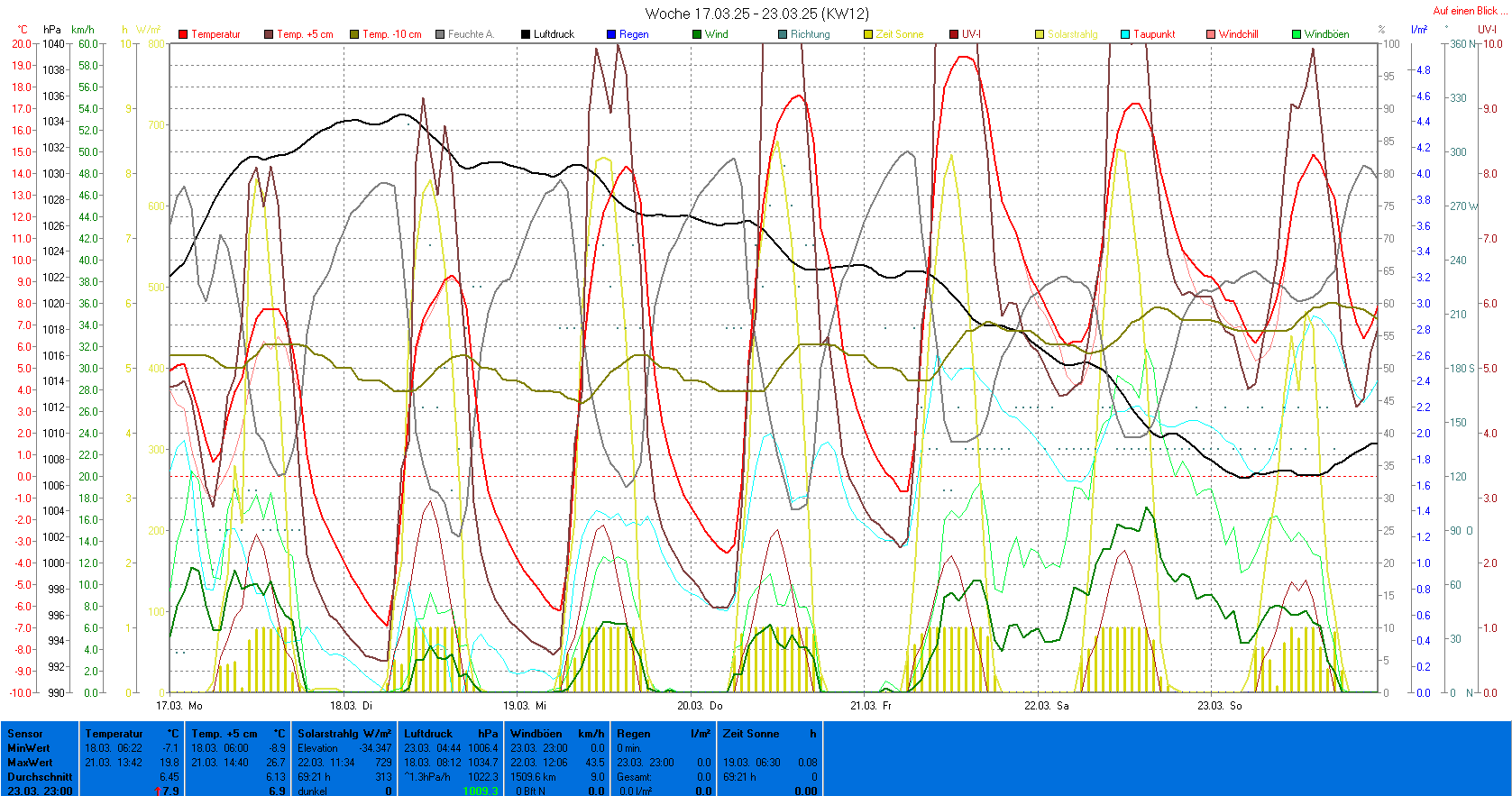
Task: Click the 'MaxWert' row label
Action: [29, 763]
